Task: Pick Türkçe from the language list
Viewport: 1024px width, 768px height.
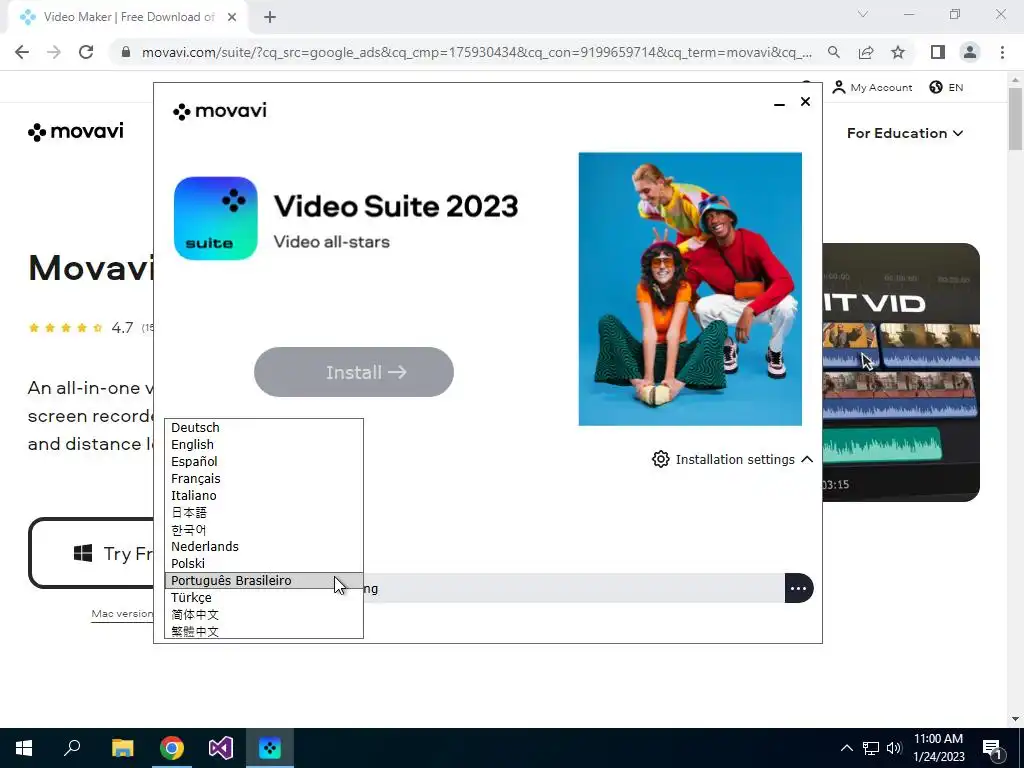Action: pos(263,598)
